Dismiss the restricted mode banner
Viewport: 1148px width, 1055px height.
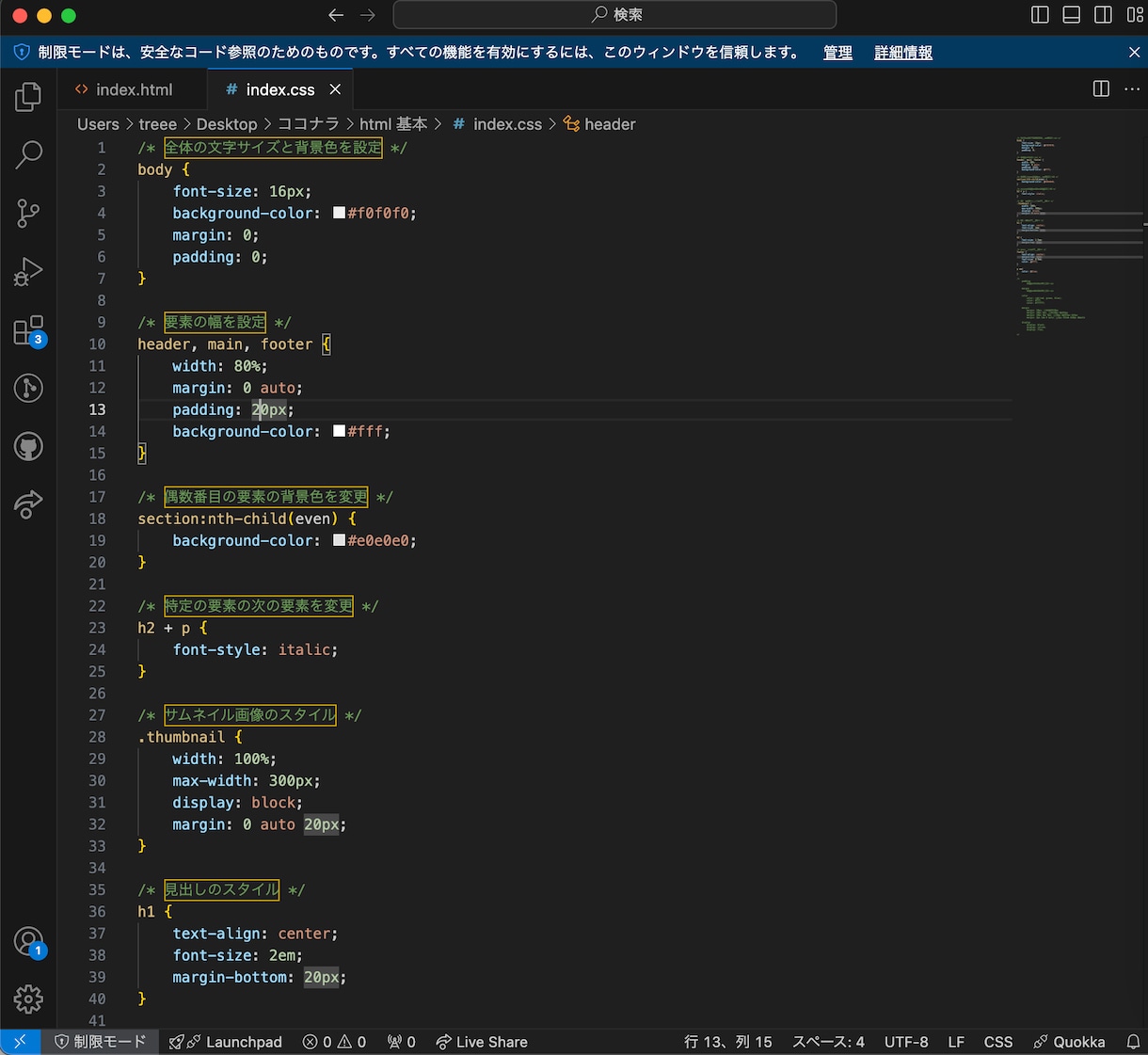click(x=1134, y=53)
